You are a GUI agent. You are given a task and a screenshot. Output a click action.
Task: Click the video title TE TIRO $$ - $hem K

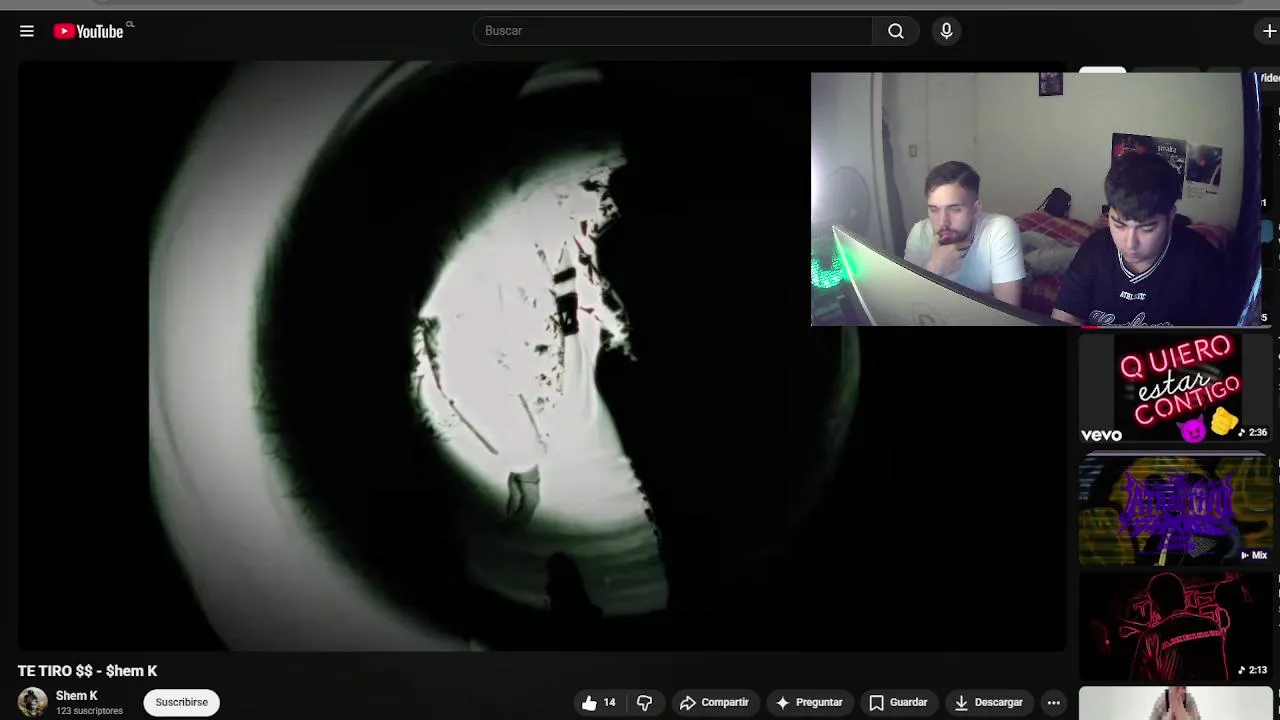[87, 671]
